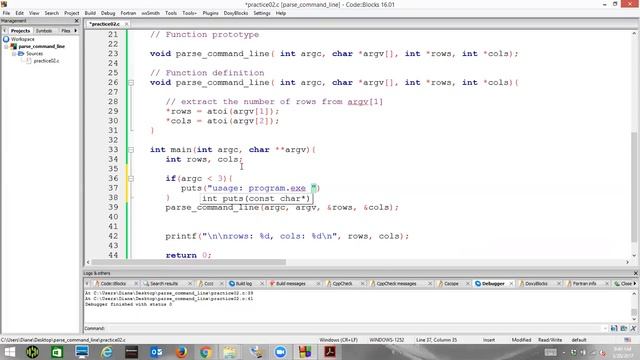Image resolution: width=640 pixels, height=360 pixels.
Task: Open Adobe Acrobat from the taskbar
Action: click(330, 352)
